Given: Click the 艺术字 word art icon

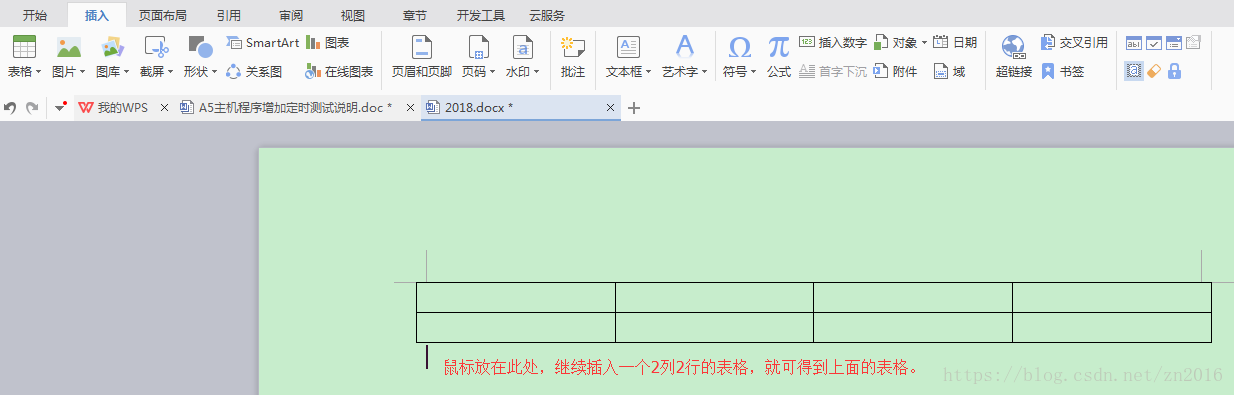Looking at the screenshot, I should click(x=684, y=47).
